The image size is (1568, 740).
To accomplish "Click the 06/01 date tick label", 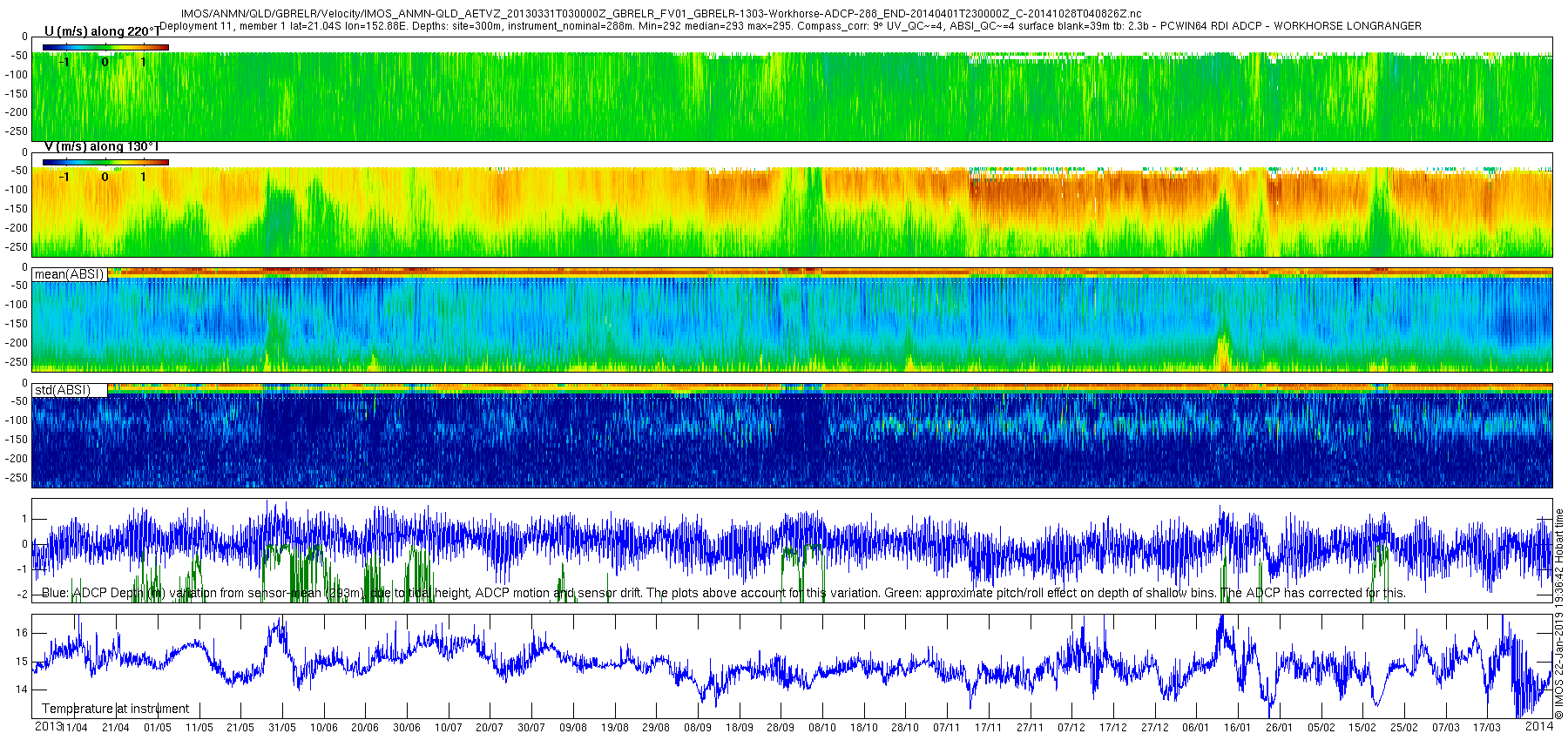I will (1196, 728).
